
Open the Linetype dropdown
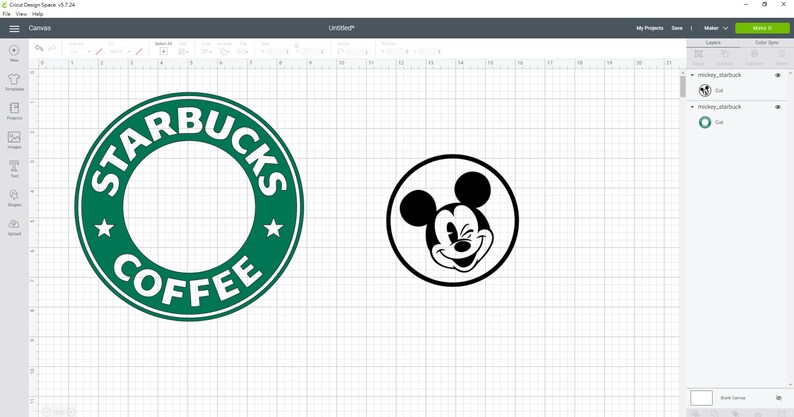[80, 52]
